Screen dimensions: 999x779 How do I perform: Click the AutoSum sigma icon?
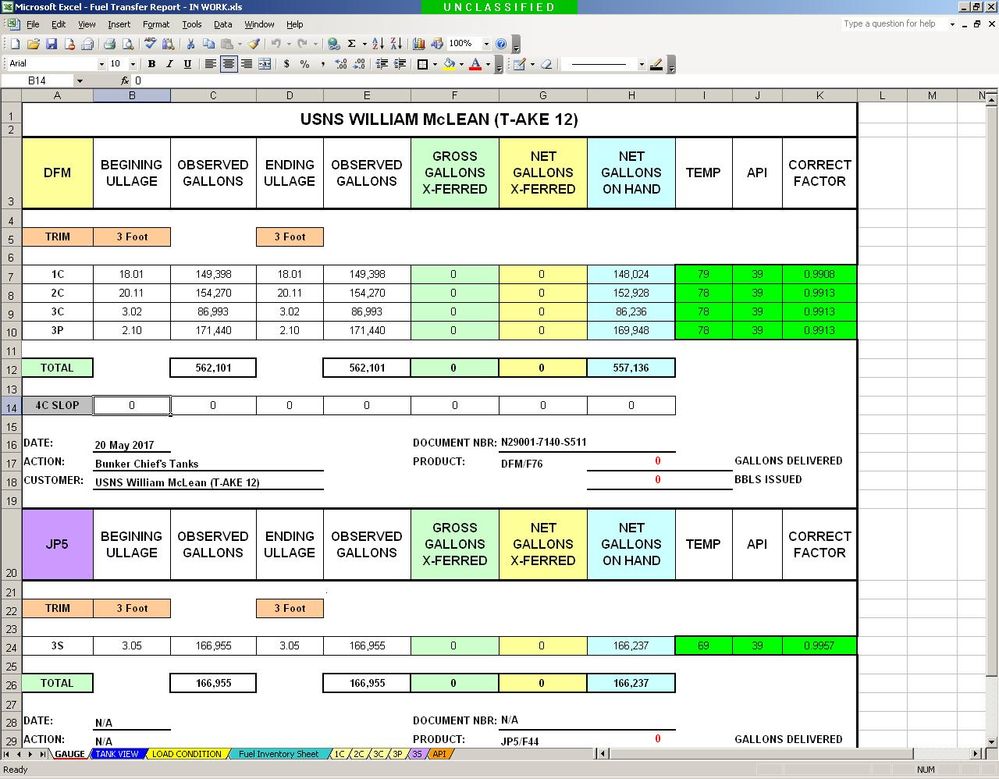(x=352, y=44)
